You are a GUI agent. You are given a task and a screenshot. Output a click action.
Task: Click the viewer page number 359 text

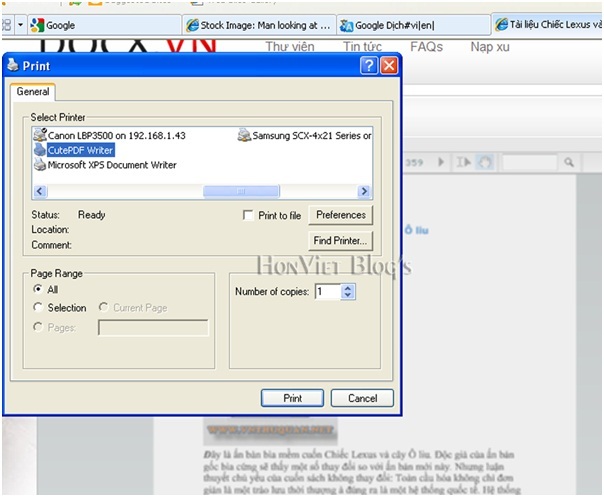(414, 162)
